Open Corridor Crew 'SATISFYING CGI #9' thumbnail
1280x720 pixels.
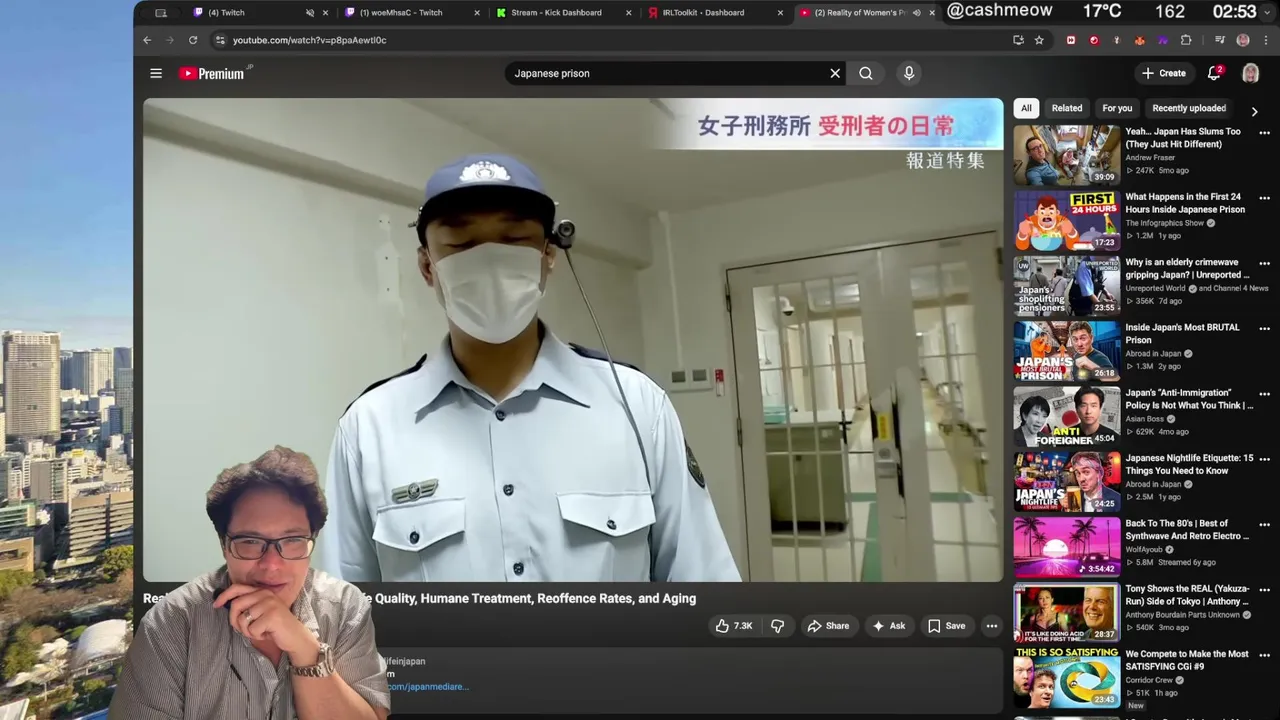[x=1067, y=678]
